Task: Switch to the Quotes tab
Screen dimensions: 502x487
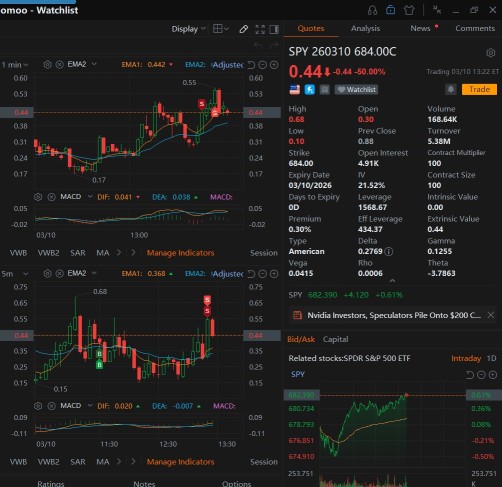Action: coord(311,28)
